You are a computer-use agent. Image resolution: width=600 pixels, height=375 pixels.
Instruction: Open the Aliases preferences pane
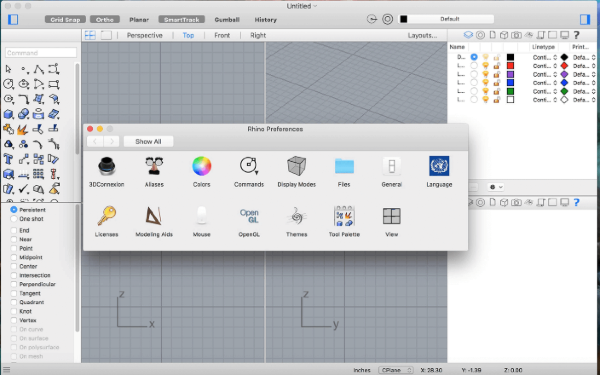(x=154, y=172)
